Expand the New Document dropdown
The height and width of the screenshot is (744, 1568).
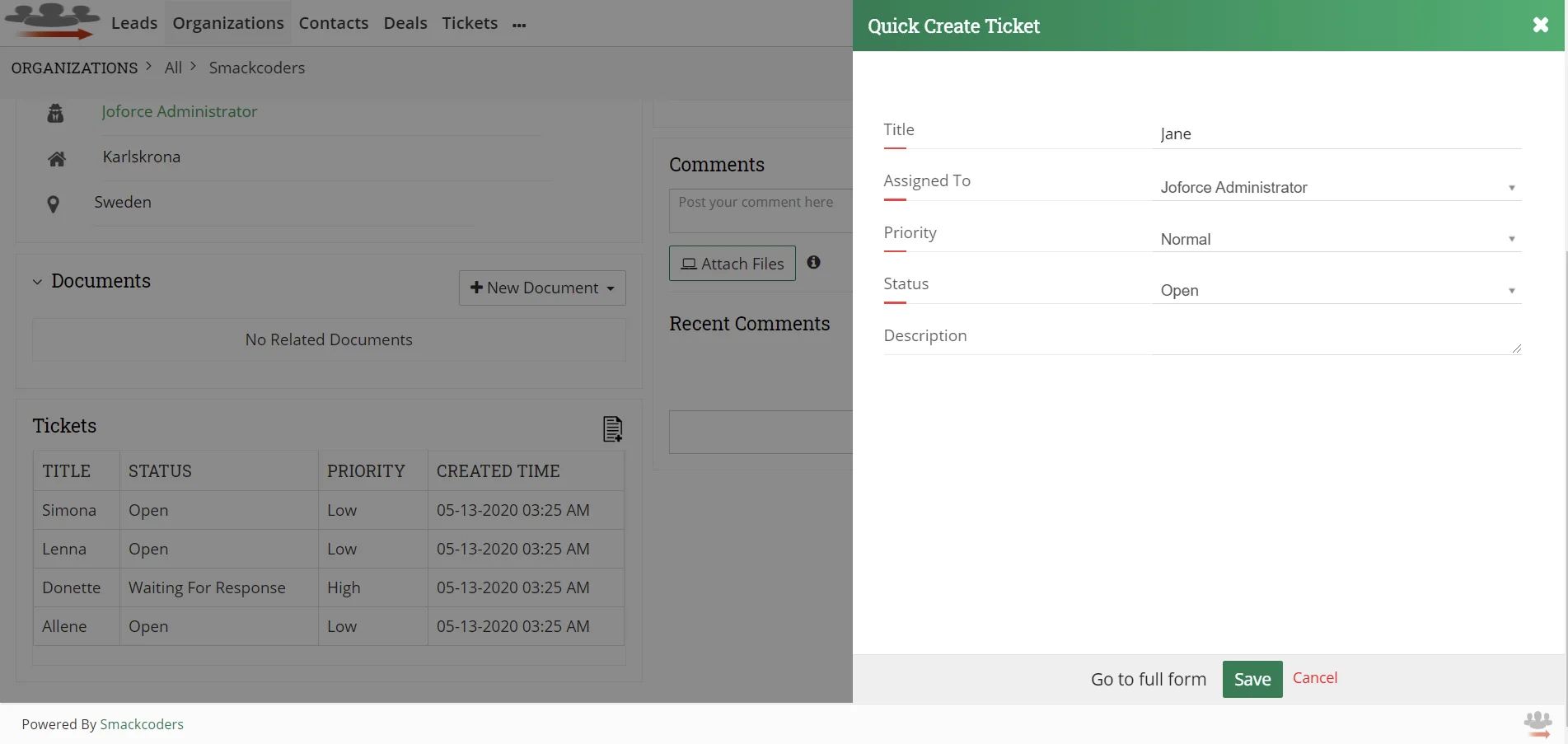tap(611, 288)
